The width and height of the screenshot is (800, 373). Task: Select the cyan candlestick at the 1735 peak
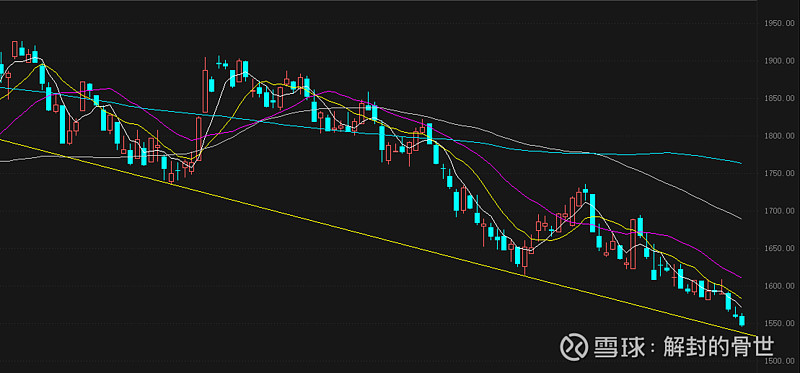[x=585, y=190]
